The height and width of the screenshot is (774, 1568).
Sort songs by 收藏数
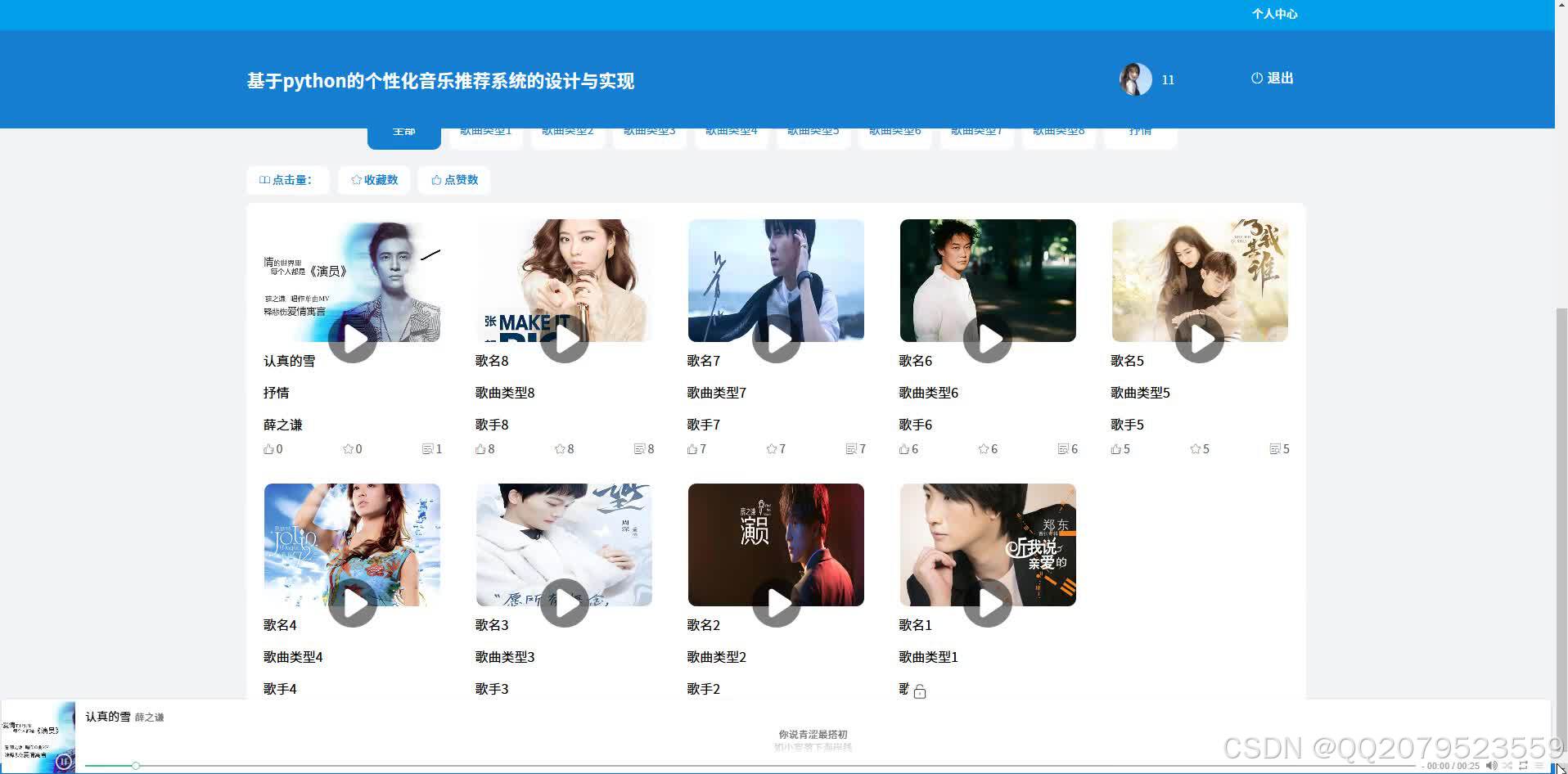(375, 180)
